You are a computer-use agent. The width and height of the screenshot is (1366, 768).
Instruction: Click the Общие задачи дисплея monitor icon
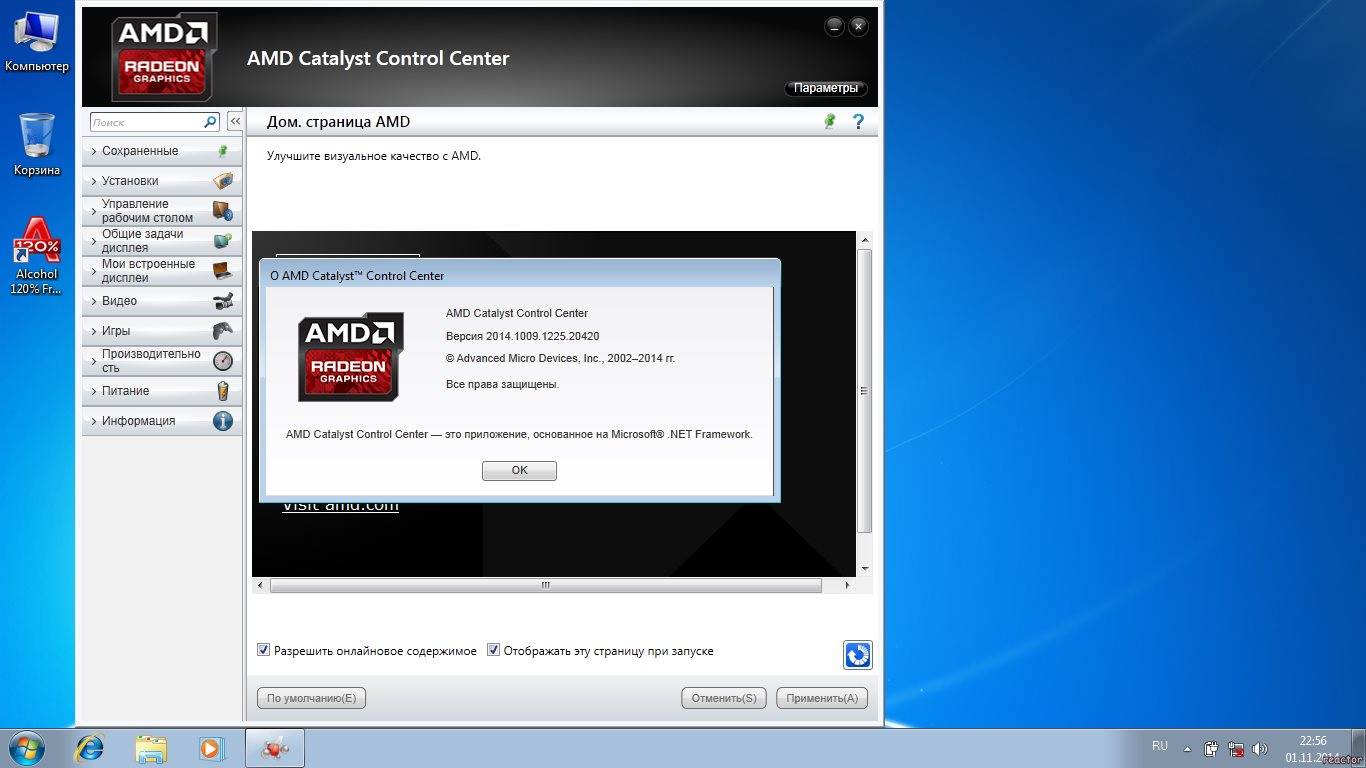[222, 241]
